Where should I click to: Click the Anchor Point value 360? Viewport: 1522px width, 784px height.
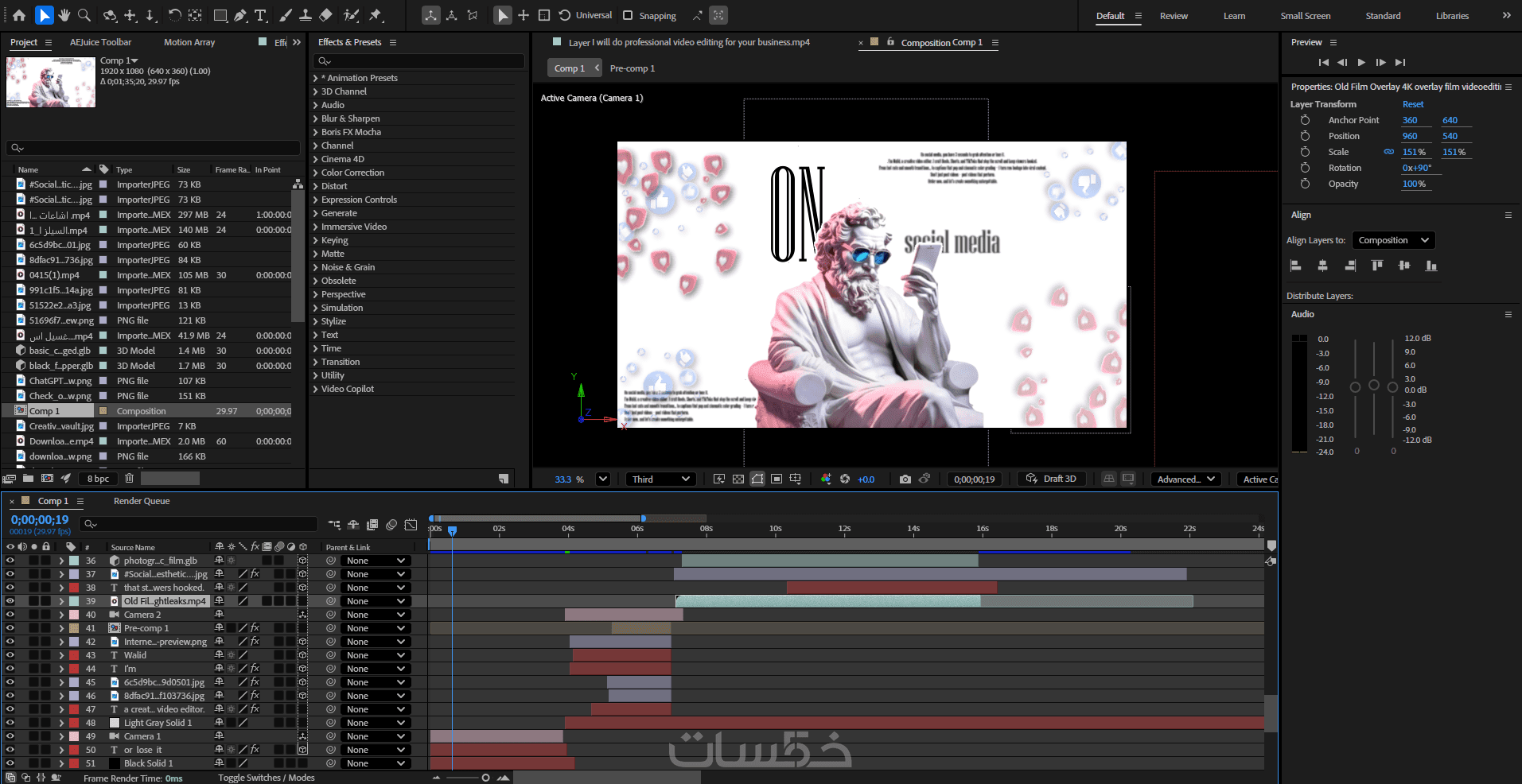click(x=1410, y=120)
